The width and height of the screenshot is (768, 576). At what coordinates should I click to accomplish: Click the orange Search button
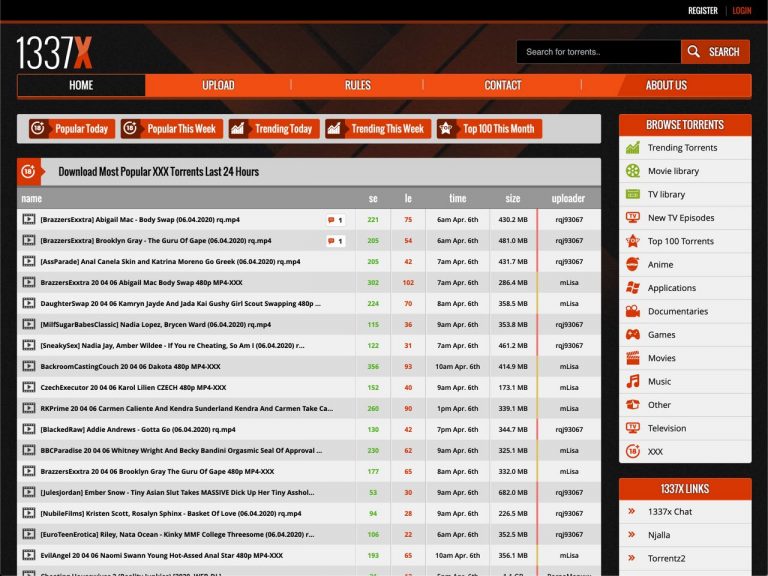[x=715, y=51]
